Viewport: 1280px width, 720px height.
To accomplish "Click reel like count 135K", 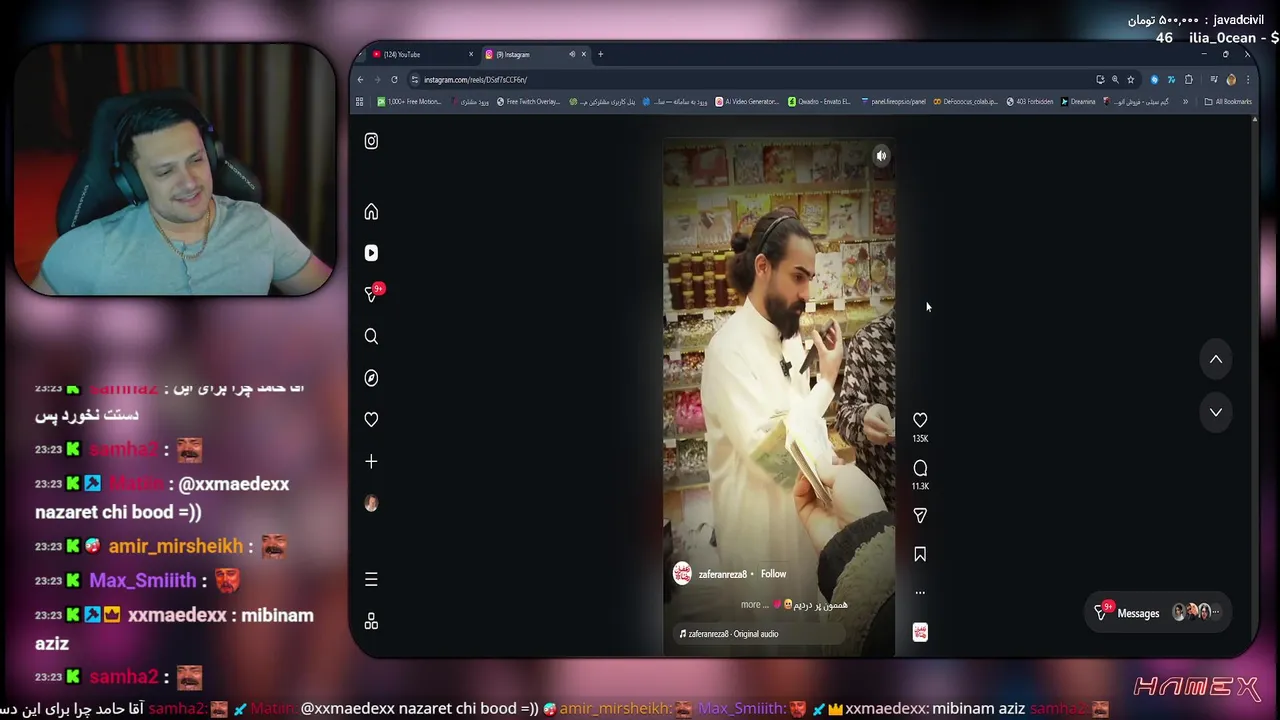I will click(x=920, y=439).
